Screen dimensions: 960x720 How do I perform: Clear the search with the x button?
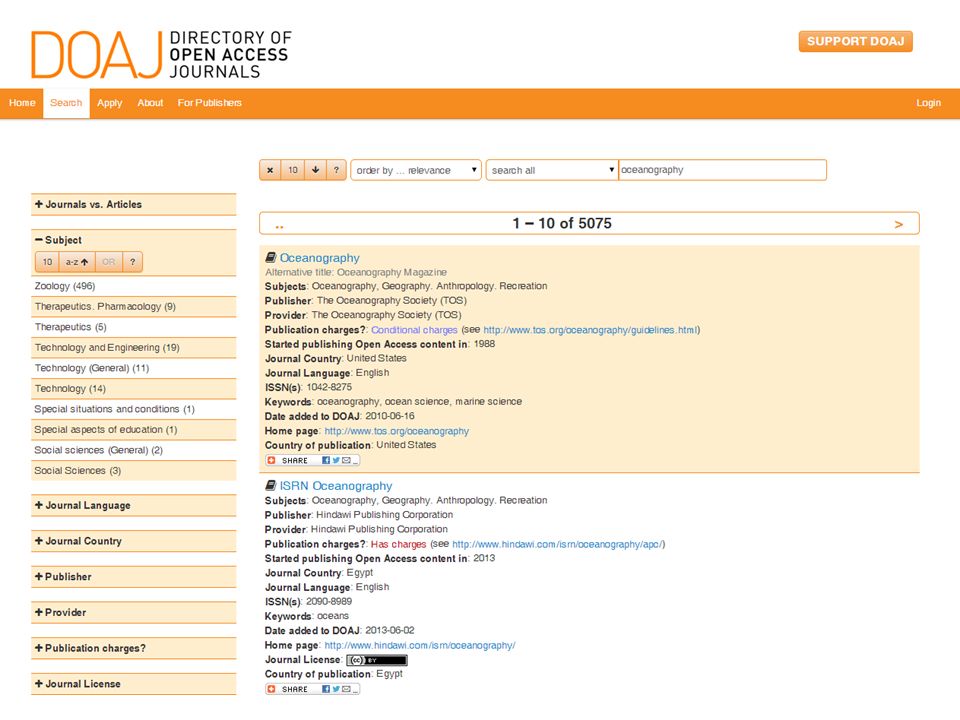(270, 170)
